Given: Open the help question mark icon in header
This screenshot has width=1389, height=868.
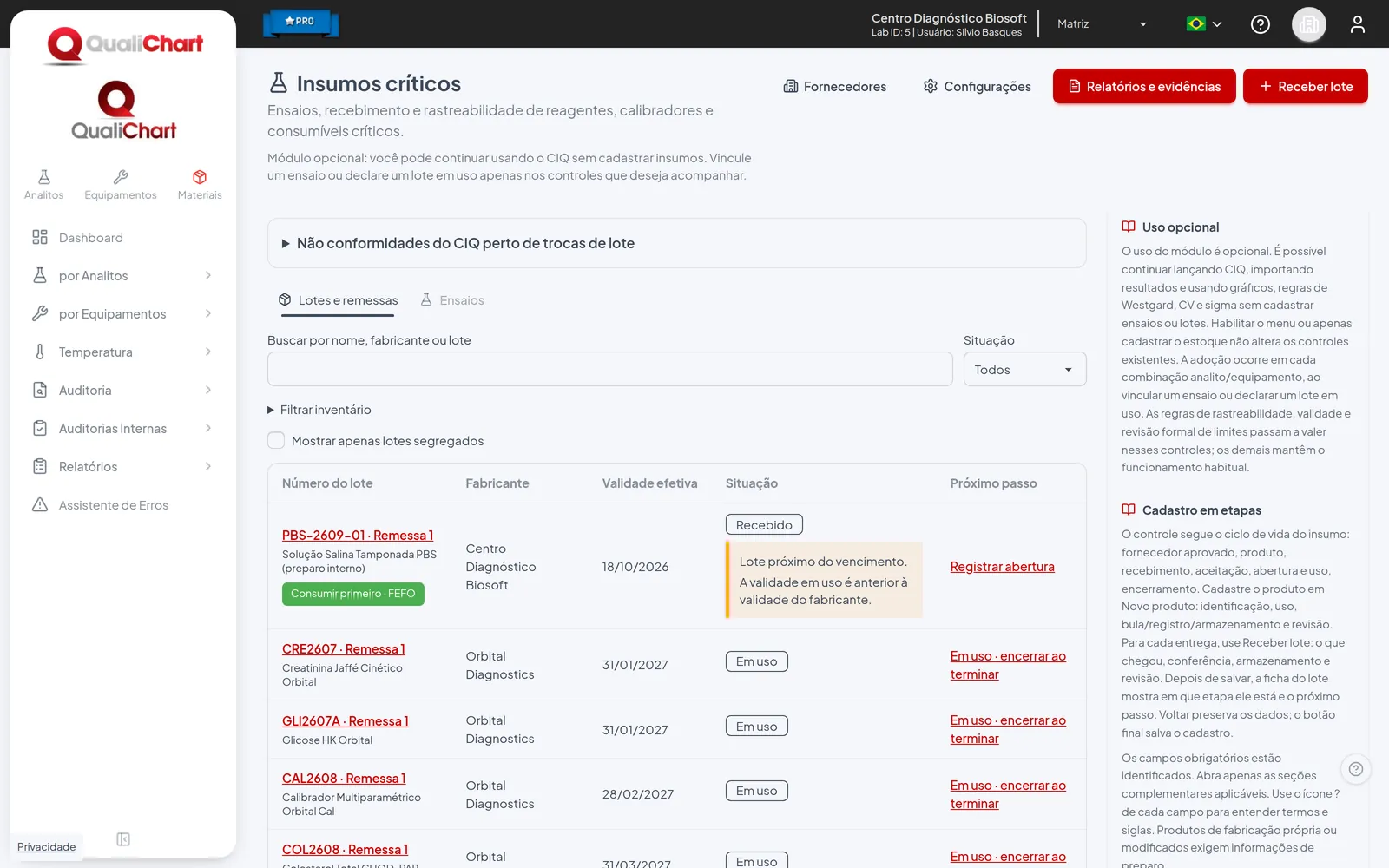Looking at the screenshot, I should (x=1261, y=24).
